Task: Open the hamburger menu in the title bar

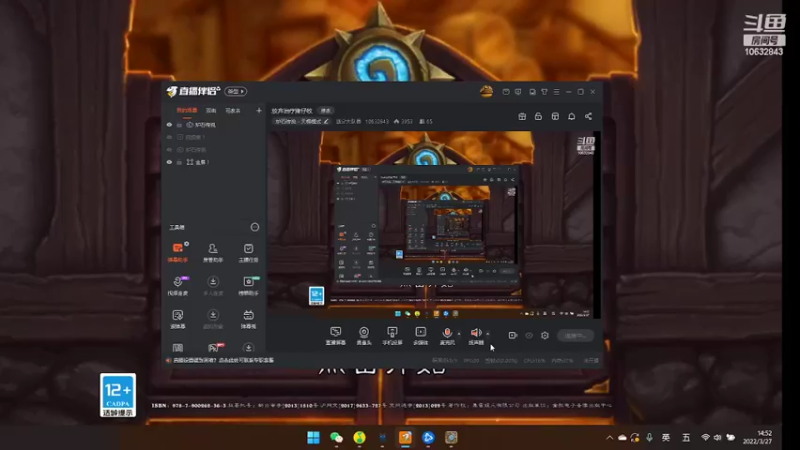Action: tap(557, 92)
